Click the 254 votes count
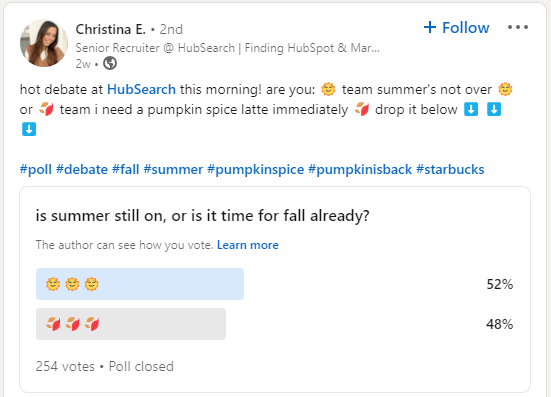Viewport: 551px width, 397px height. [65, 366]
